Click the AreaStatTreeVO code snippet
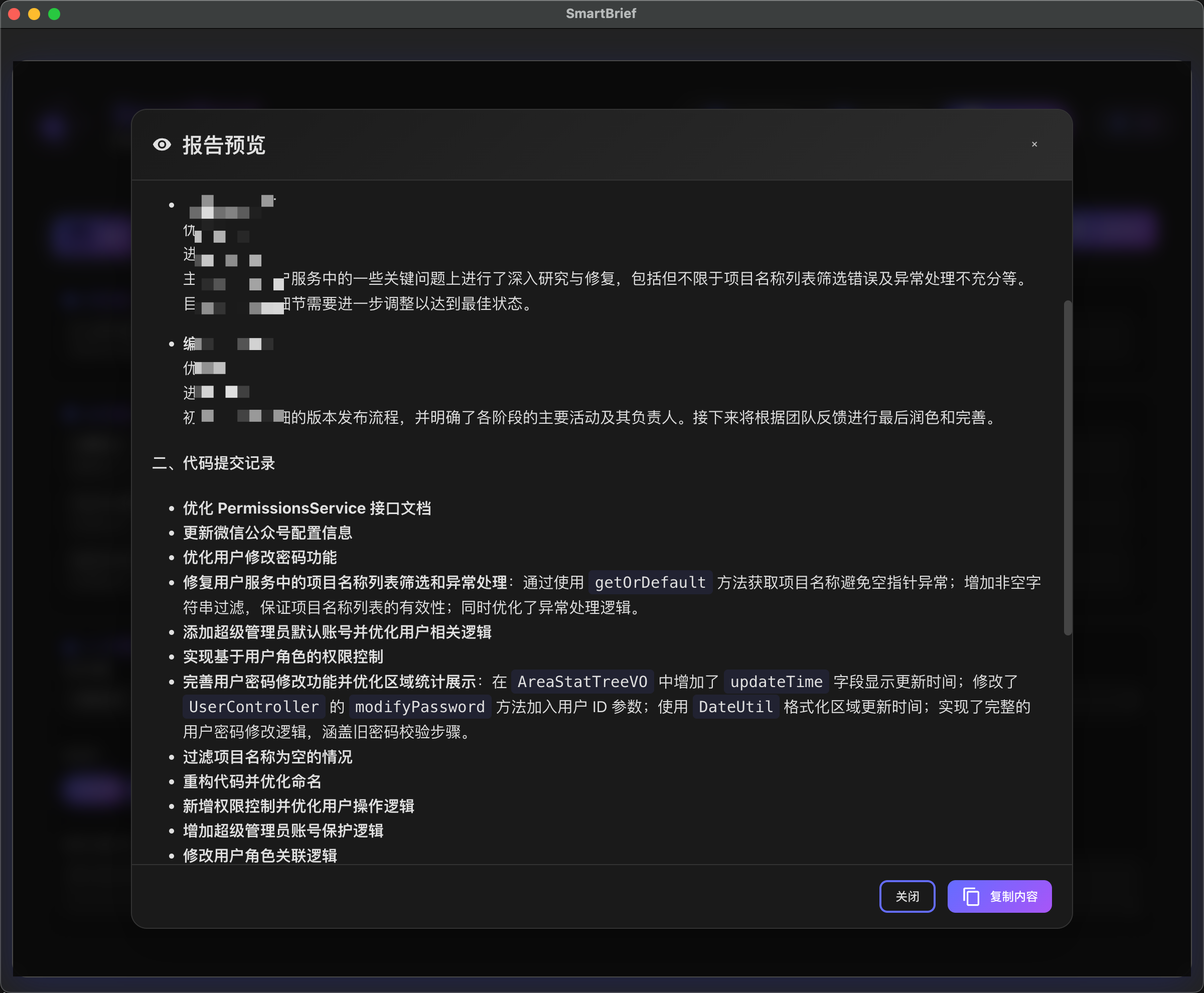Image resolution: width=1204 pixels, height=993 pixels. click(x=582, y=681)
